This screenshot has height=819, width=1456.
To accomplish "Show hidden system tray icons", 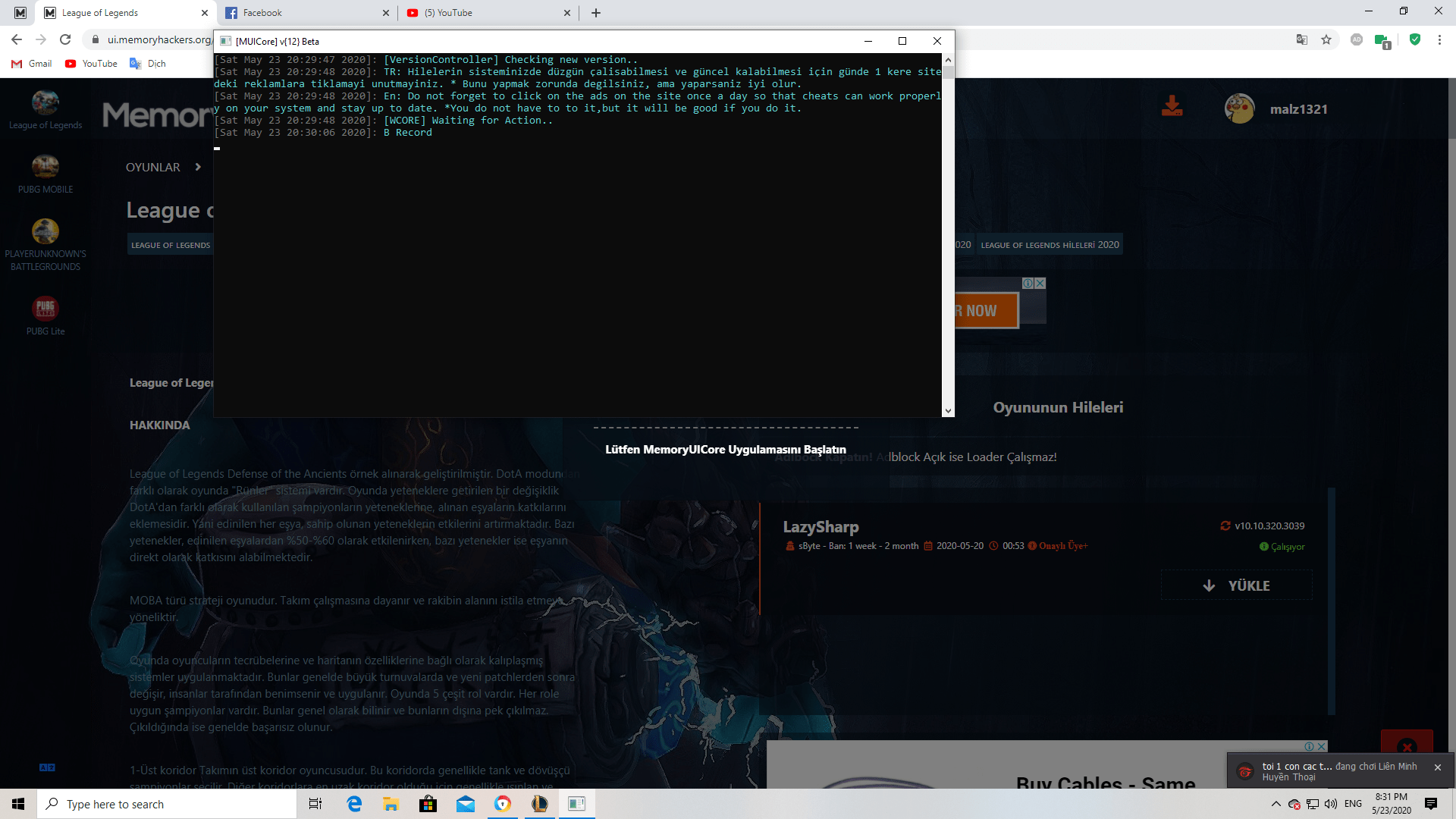I will (1276, 804).
